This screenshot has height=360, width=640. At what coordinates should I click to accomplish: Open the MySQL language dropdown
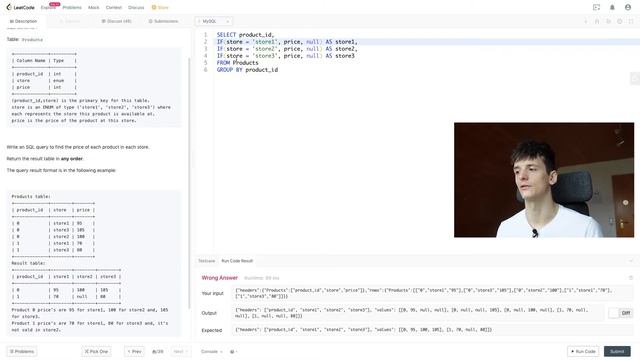pos(214,21)
